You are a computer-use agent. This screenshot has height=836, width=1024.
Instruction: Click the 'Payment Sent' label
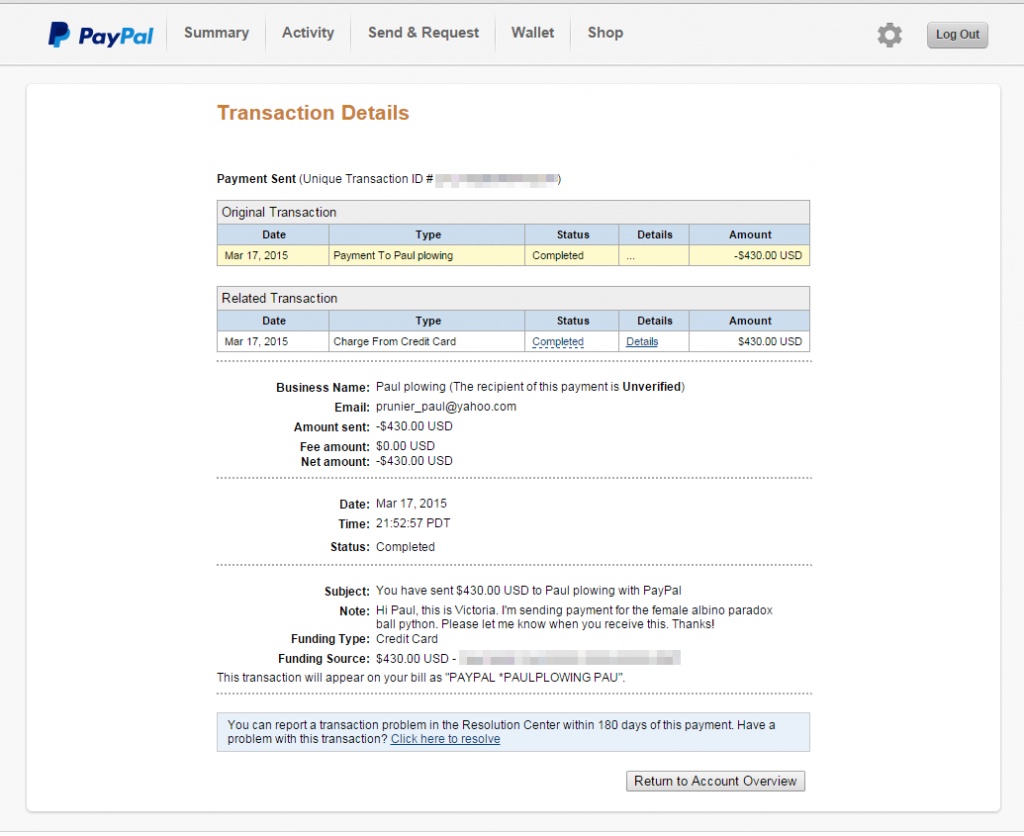click(x=256, y=179)
